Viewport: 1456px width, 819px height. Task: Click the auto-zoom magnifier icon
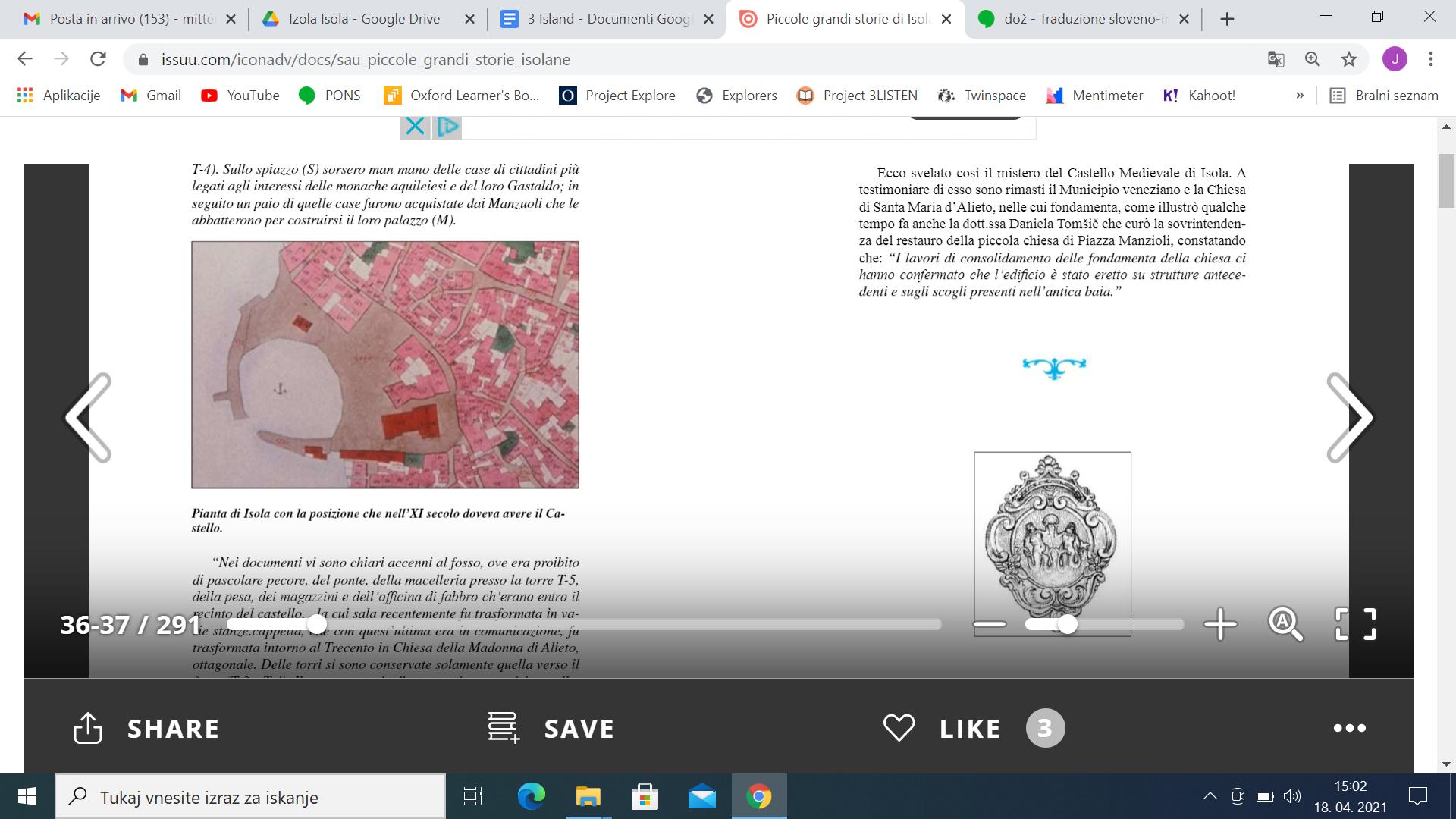coord(1285,624)
